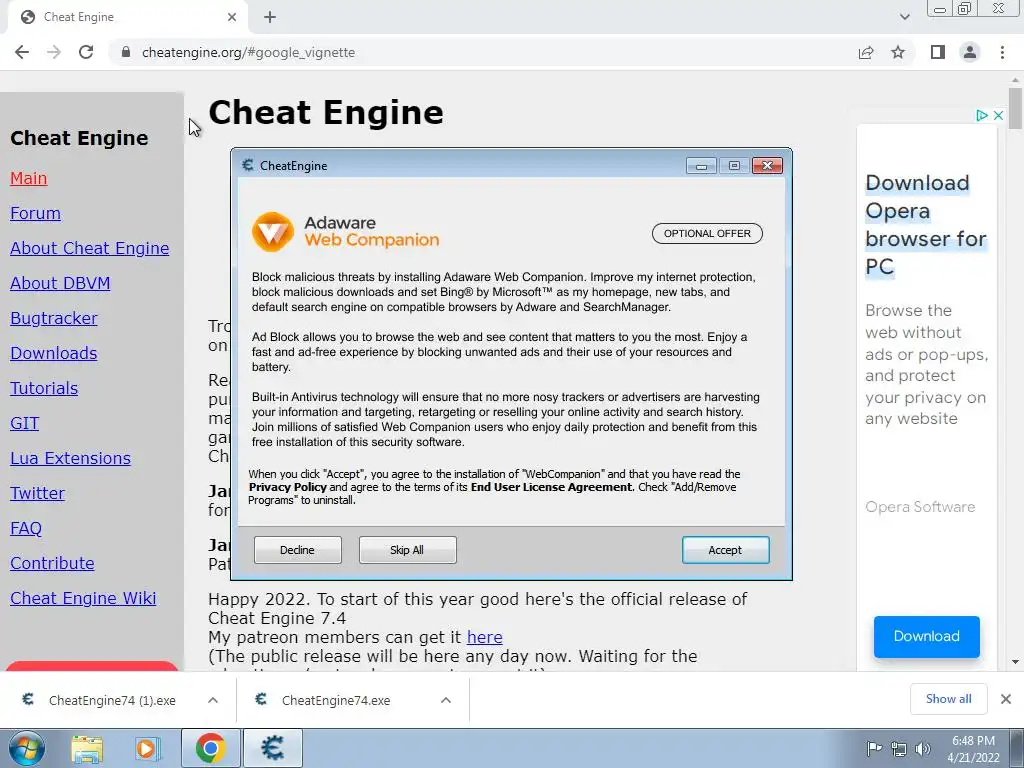
Task: Click Show all downloads button
Action: tap(948, 699)
